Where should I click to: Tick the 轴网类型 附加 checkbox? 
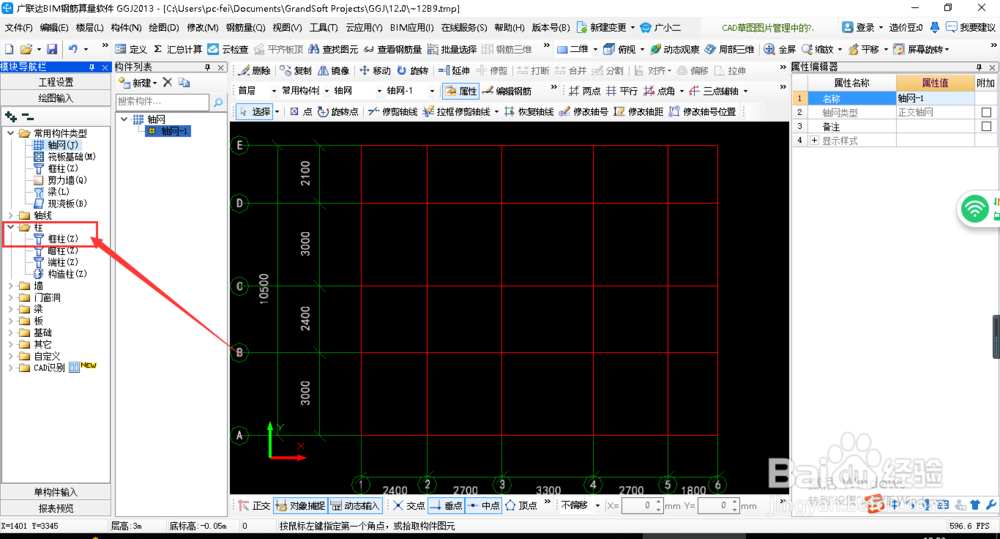[986, 112]
